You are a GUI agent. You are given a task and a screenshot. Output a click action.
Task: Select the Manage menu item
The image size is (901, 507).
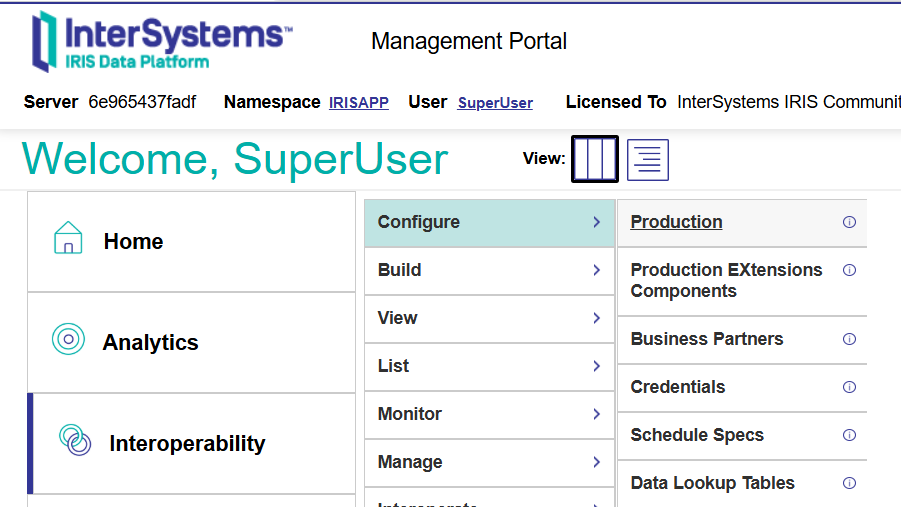pyautogui.click(x=490, y=463)
